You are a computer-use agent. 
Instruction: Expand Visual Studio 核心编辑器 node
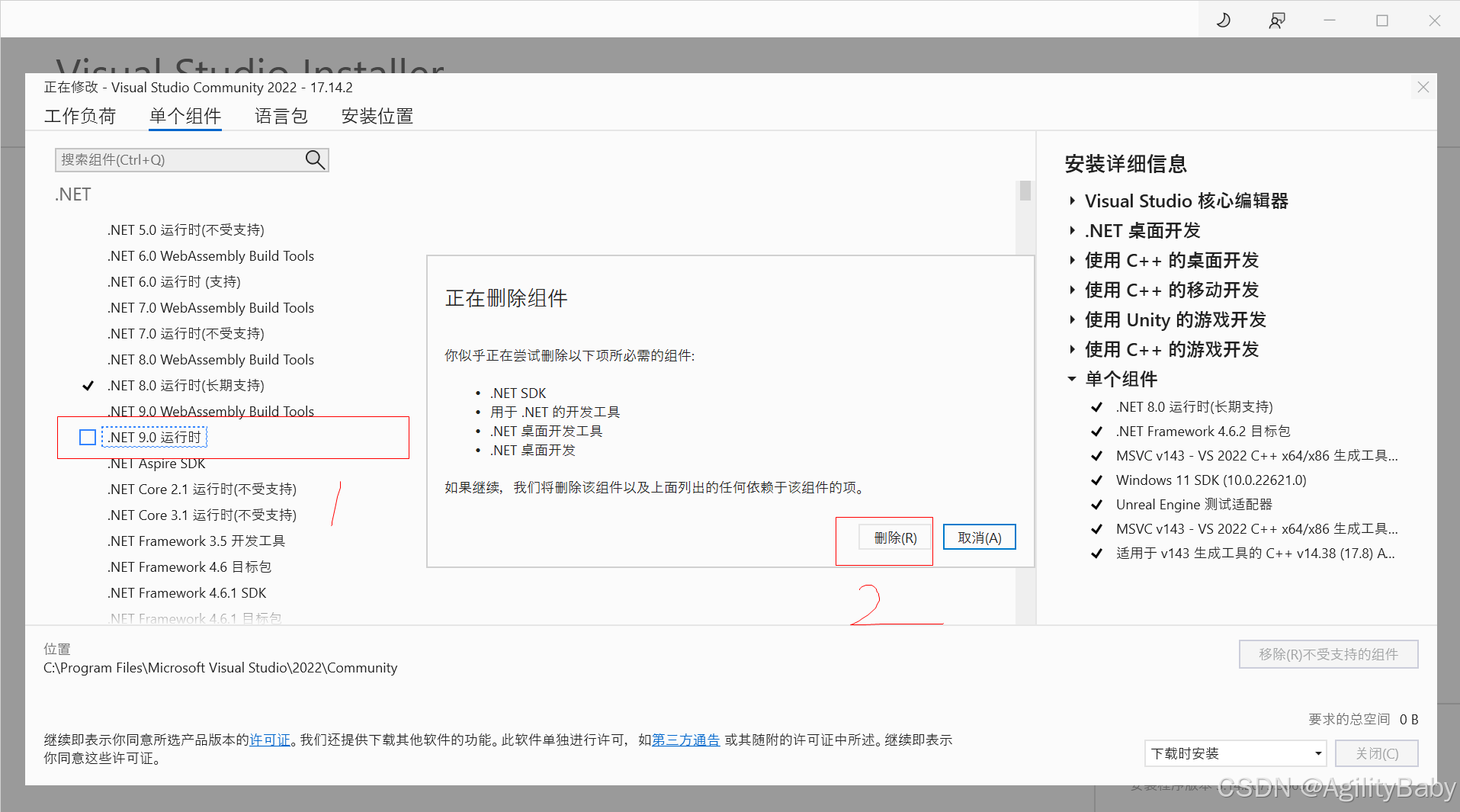coord(1072,201)
